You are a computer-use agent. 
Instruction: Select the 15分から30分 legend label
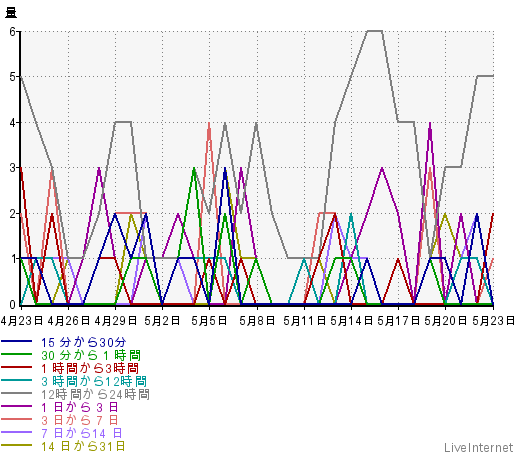[83, 342]
